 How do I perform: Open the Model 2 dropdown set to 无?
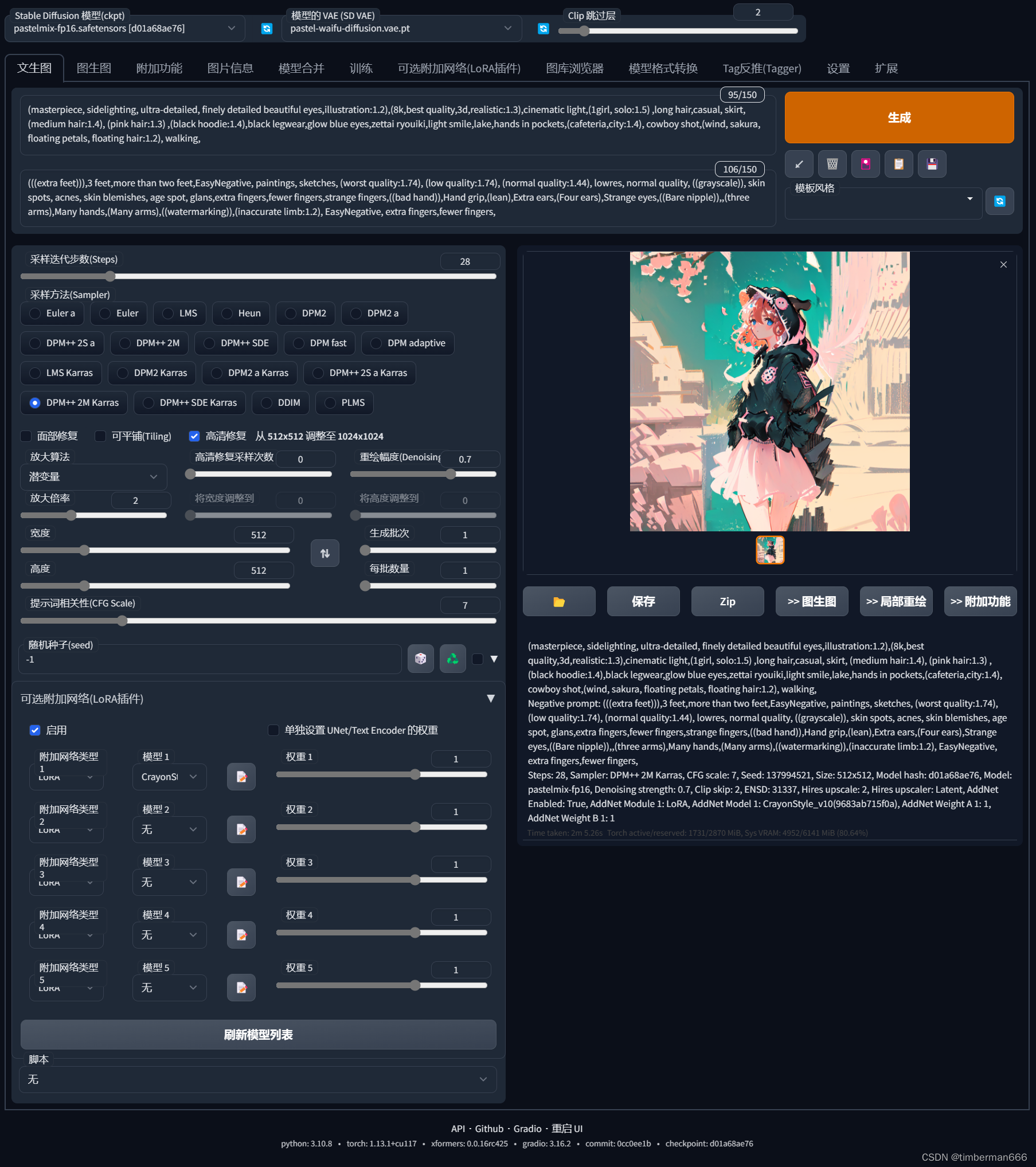point(170,829)
